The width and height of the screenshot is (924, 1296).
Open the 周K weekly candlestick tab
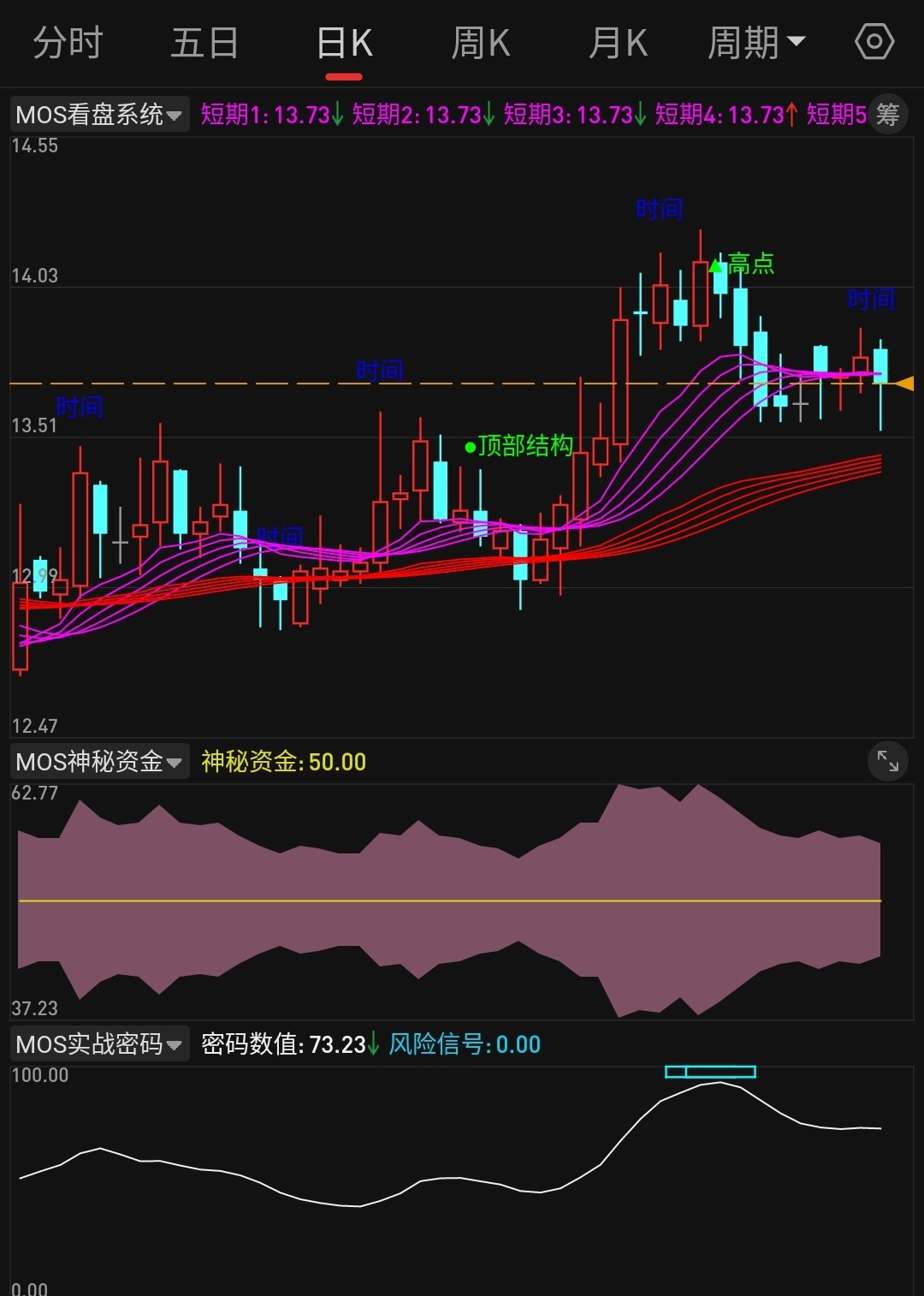point(481,43)
